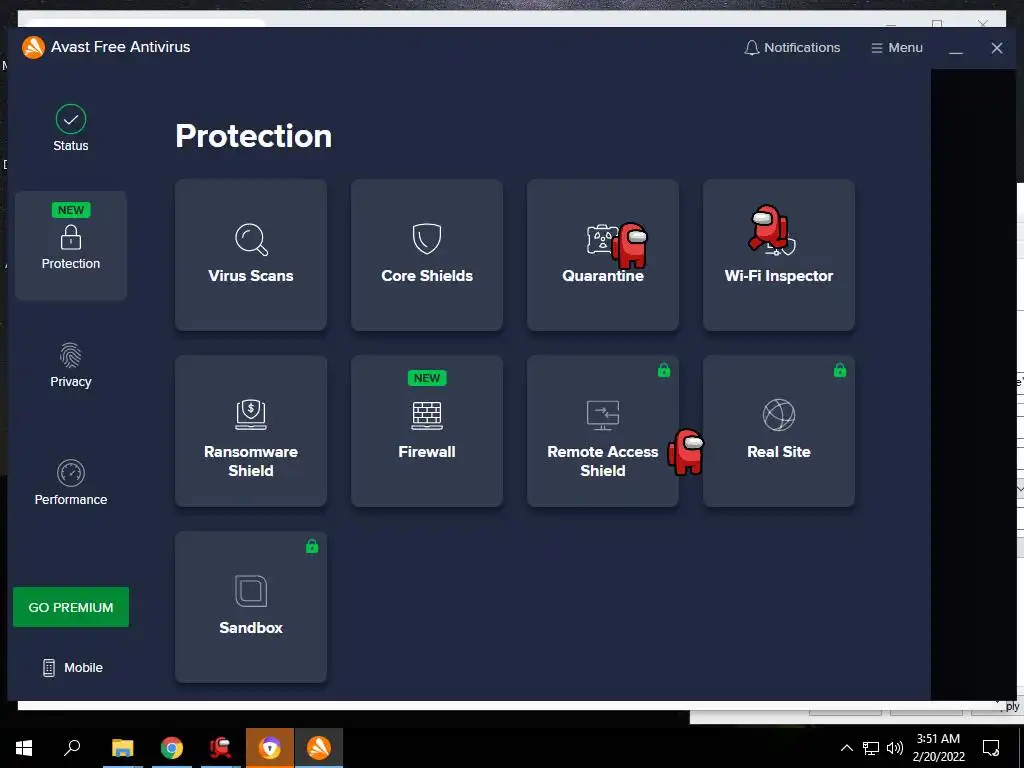The image size is (1024, 768).
Task: Open File Explorer from taskbar
Action: click(123, 748)
